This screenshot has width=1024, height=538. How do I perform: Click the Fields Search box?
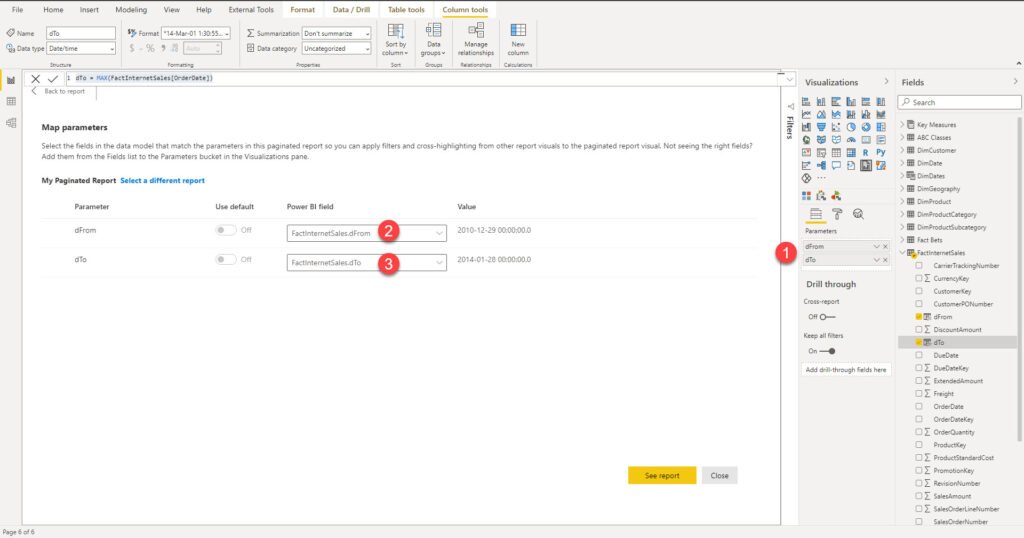click(x=959, y=102)
